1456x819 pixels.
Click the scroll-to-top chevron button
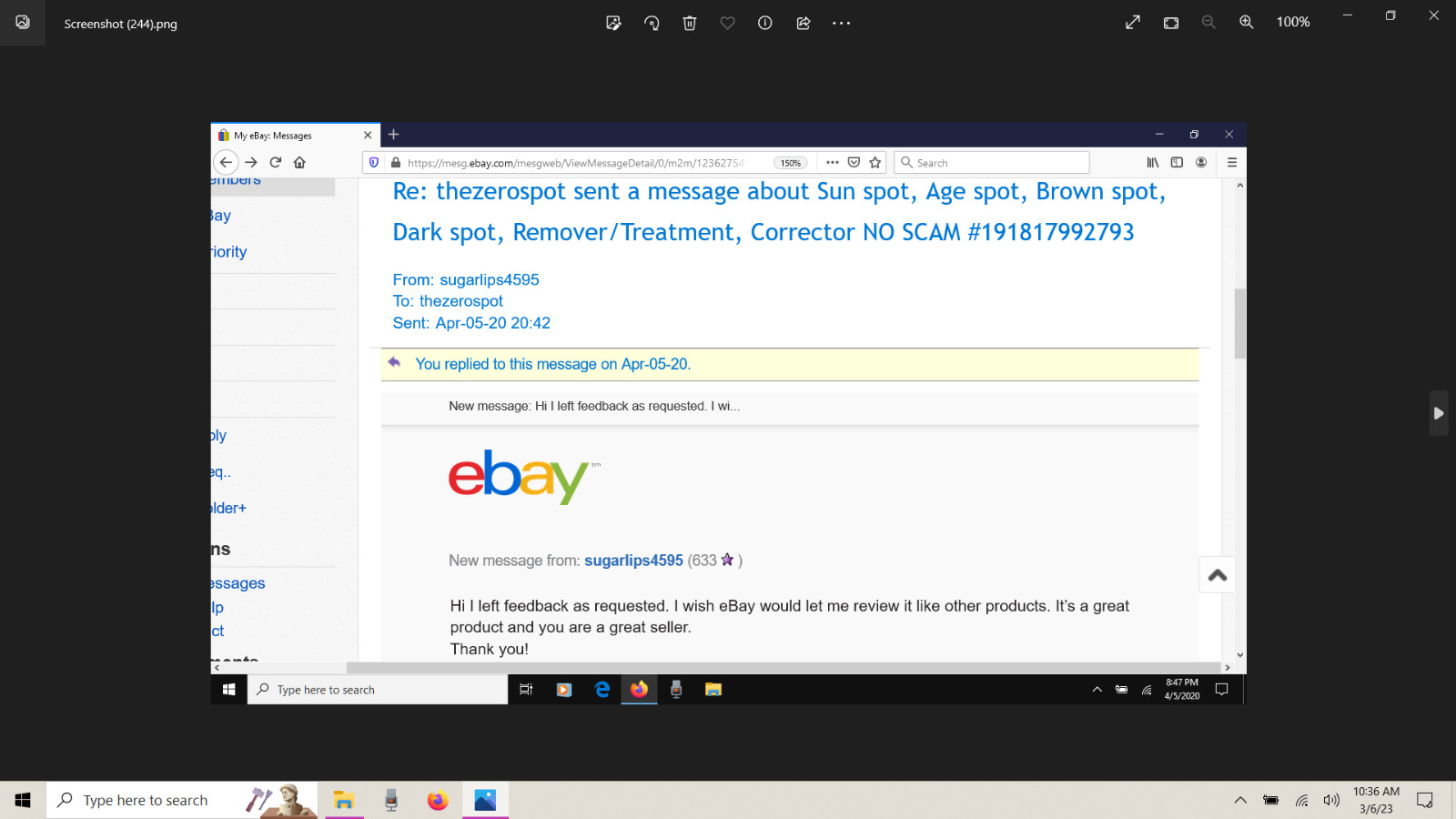(1218, 575)
